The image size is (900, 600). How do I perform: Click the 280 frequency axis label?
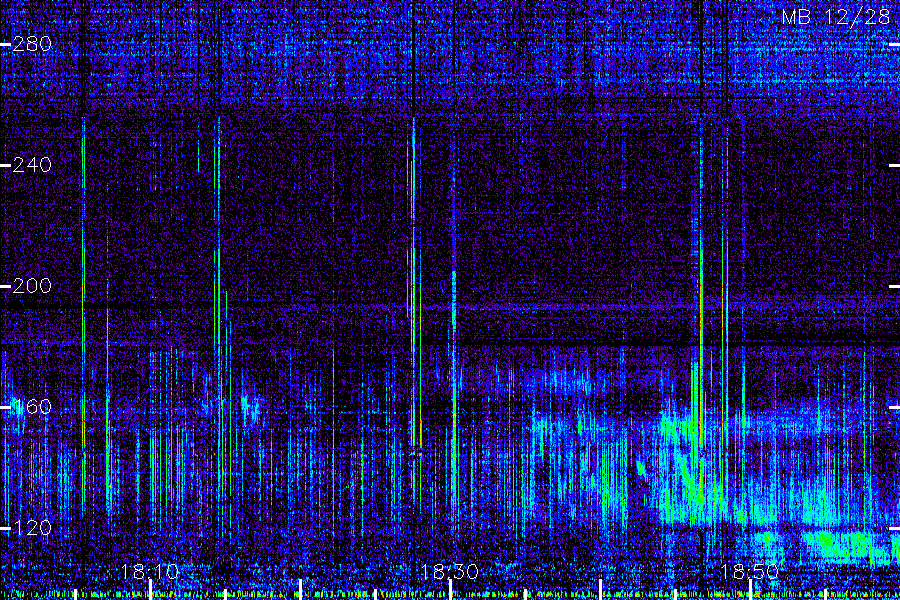(x=32, y=44)
